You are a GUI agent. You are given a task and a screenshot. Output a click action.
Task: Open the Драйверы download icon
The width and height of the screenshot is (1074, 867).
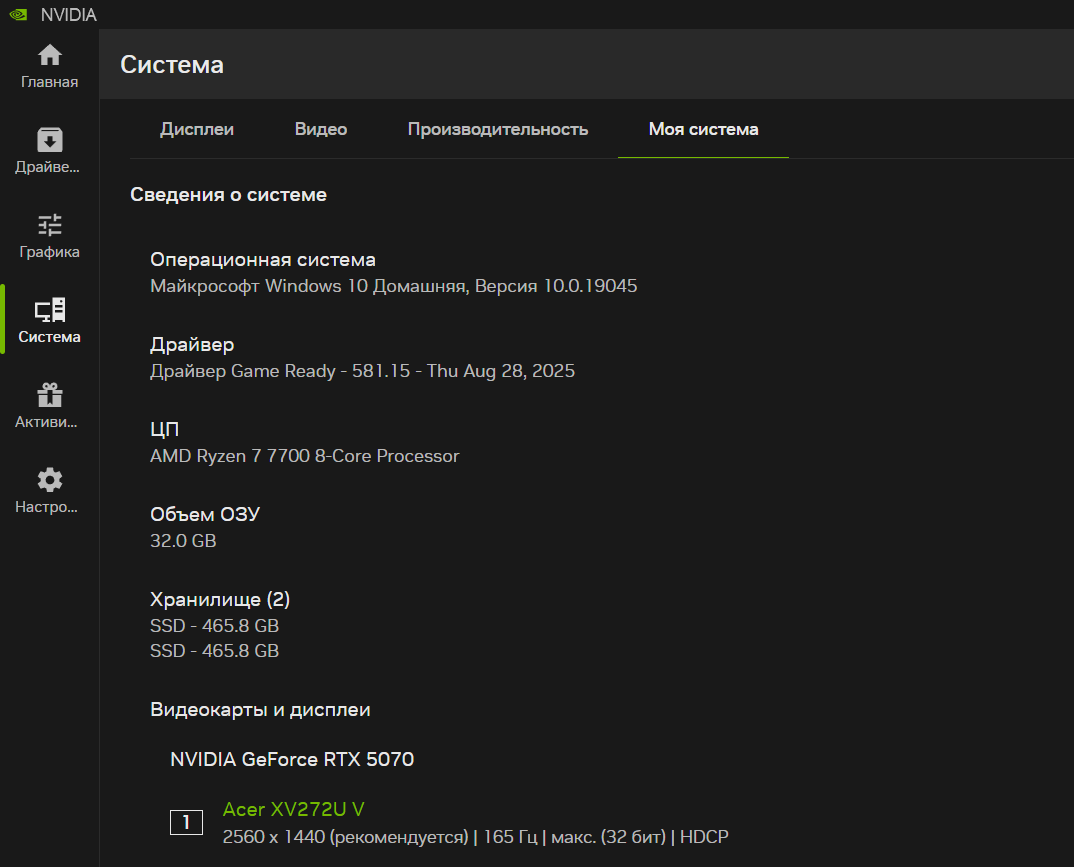[49, 140]
